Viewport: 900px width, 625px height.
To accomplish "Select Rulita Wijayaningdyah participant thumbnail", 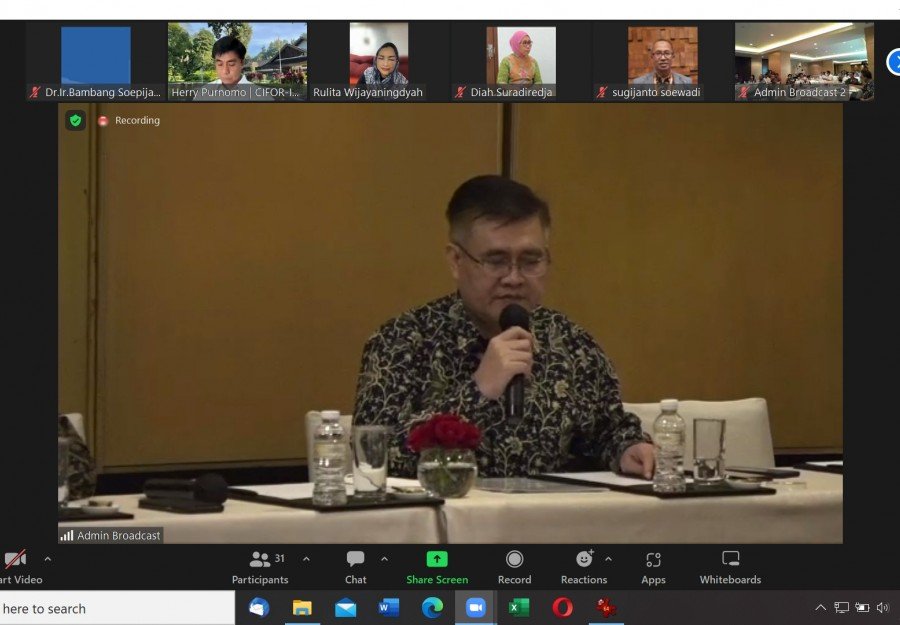I will [x=379, y=61].
